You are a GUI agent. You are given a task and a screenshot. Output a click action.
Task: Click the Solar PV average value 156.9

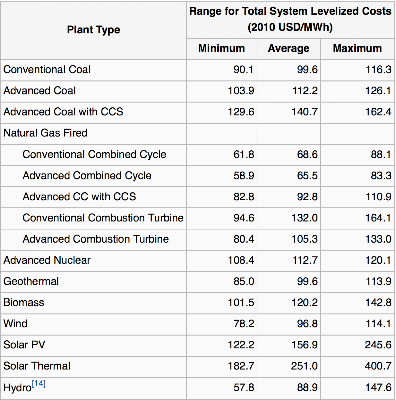(x=305, y=345)
